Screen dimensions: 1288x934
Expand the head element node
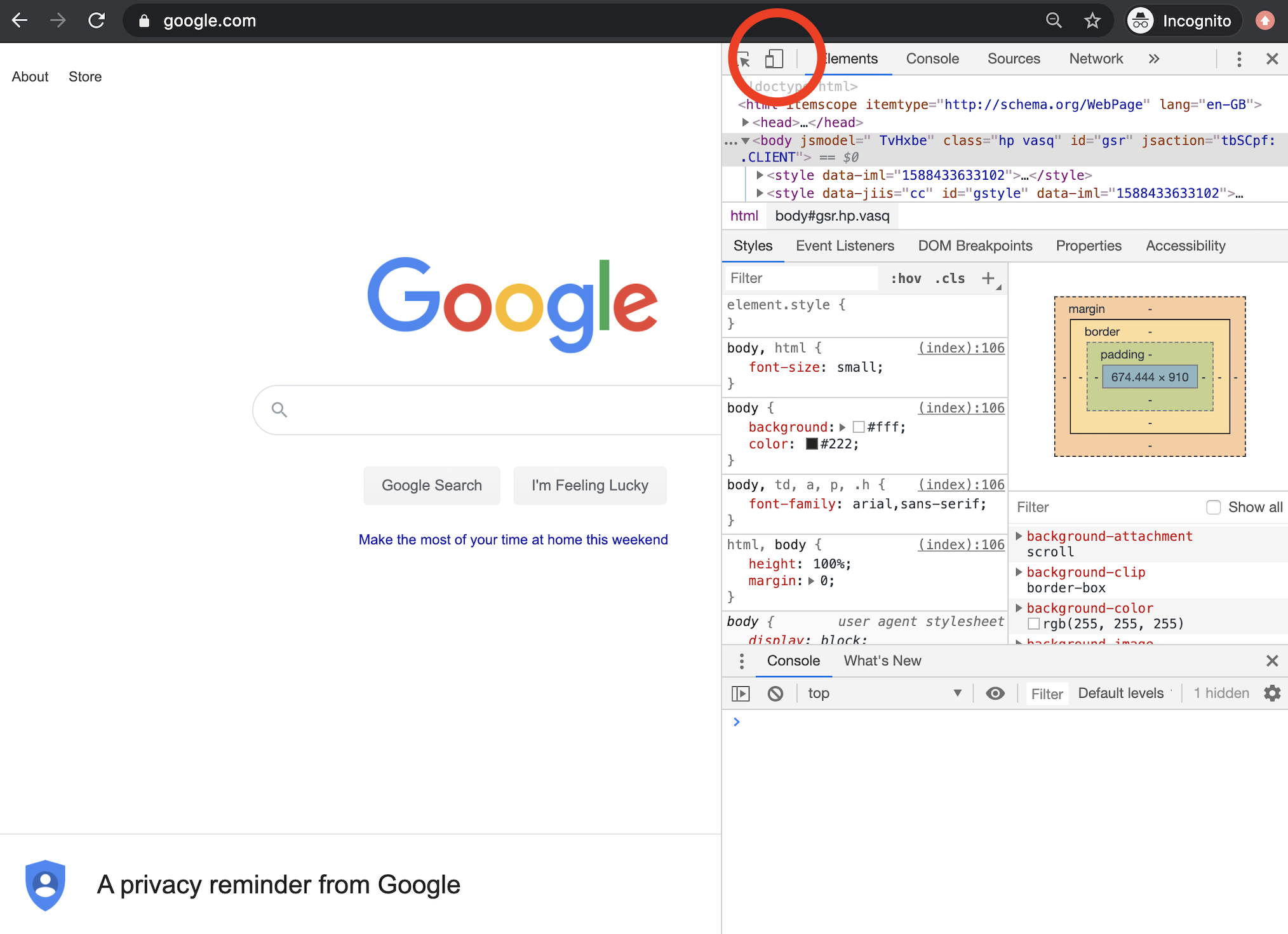coord(746,122)
